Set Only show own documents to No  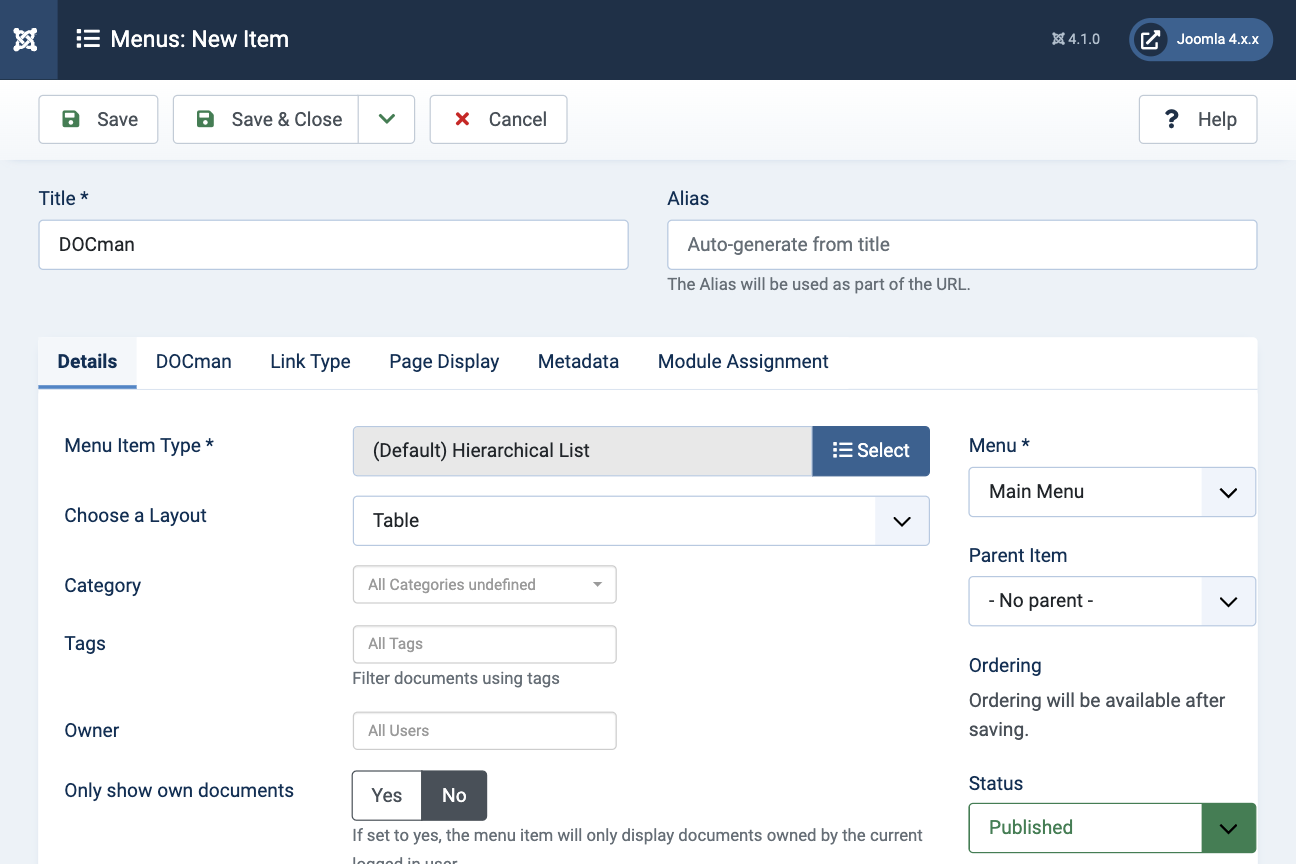[x=454, y=795]
